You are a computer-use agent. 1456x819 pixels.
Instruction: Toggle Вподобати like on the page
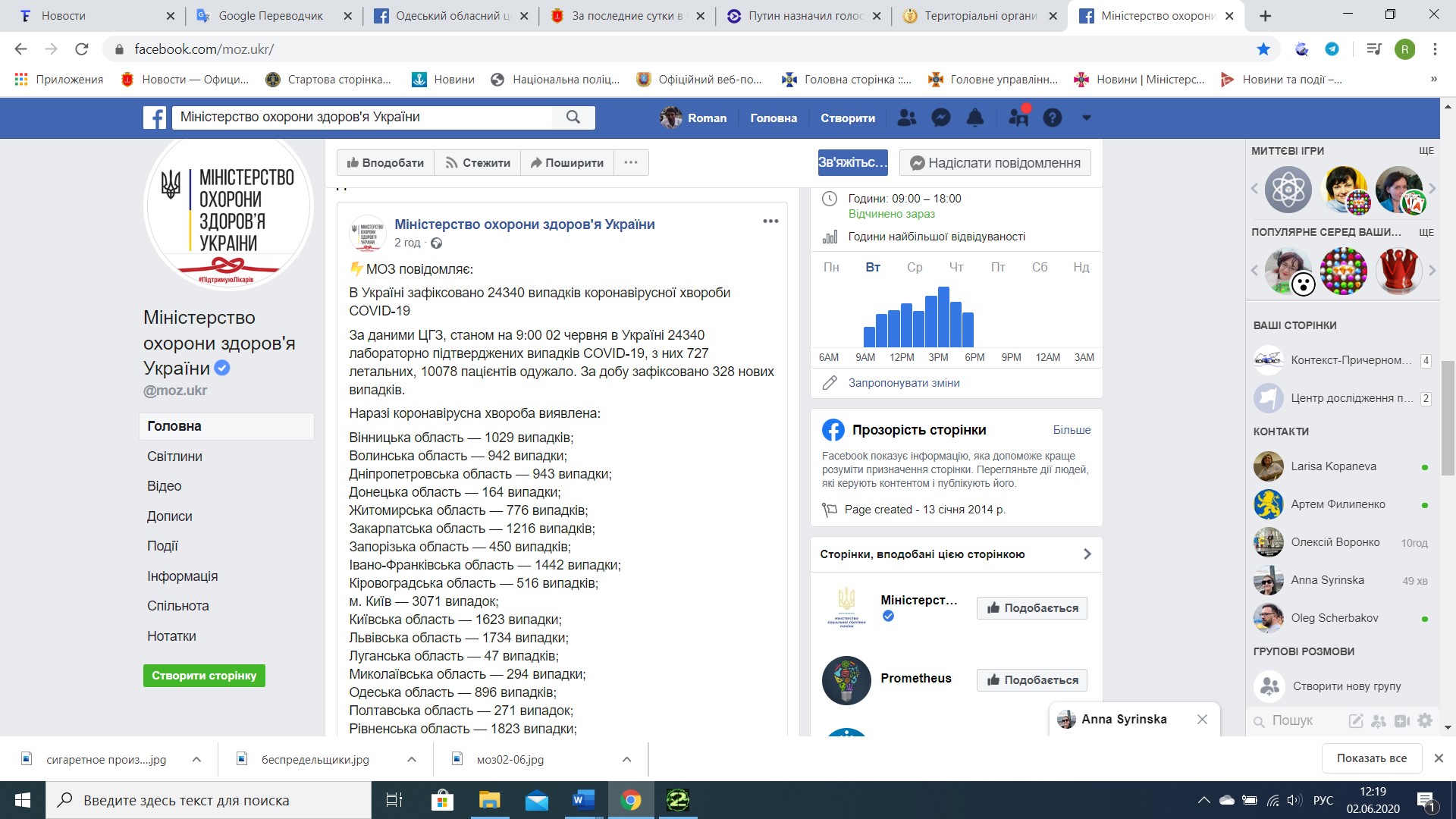(x=385, y=162)
